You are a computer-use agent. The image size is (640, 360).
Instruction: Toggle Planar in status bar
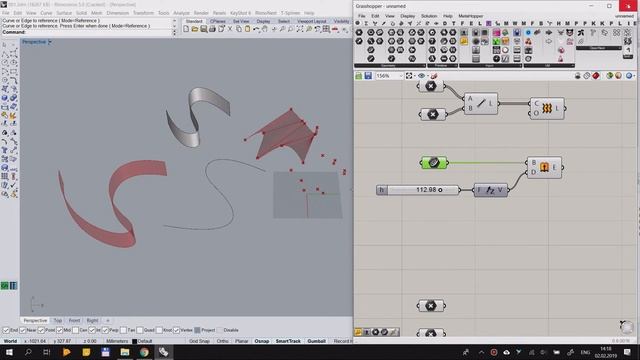click(242, 341)
